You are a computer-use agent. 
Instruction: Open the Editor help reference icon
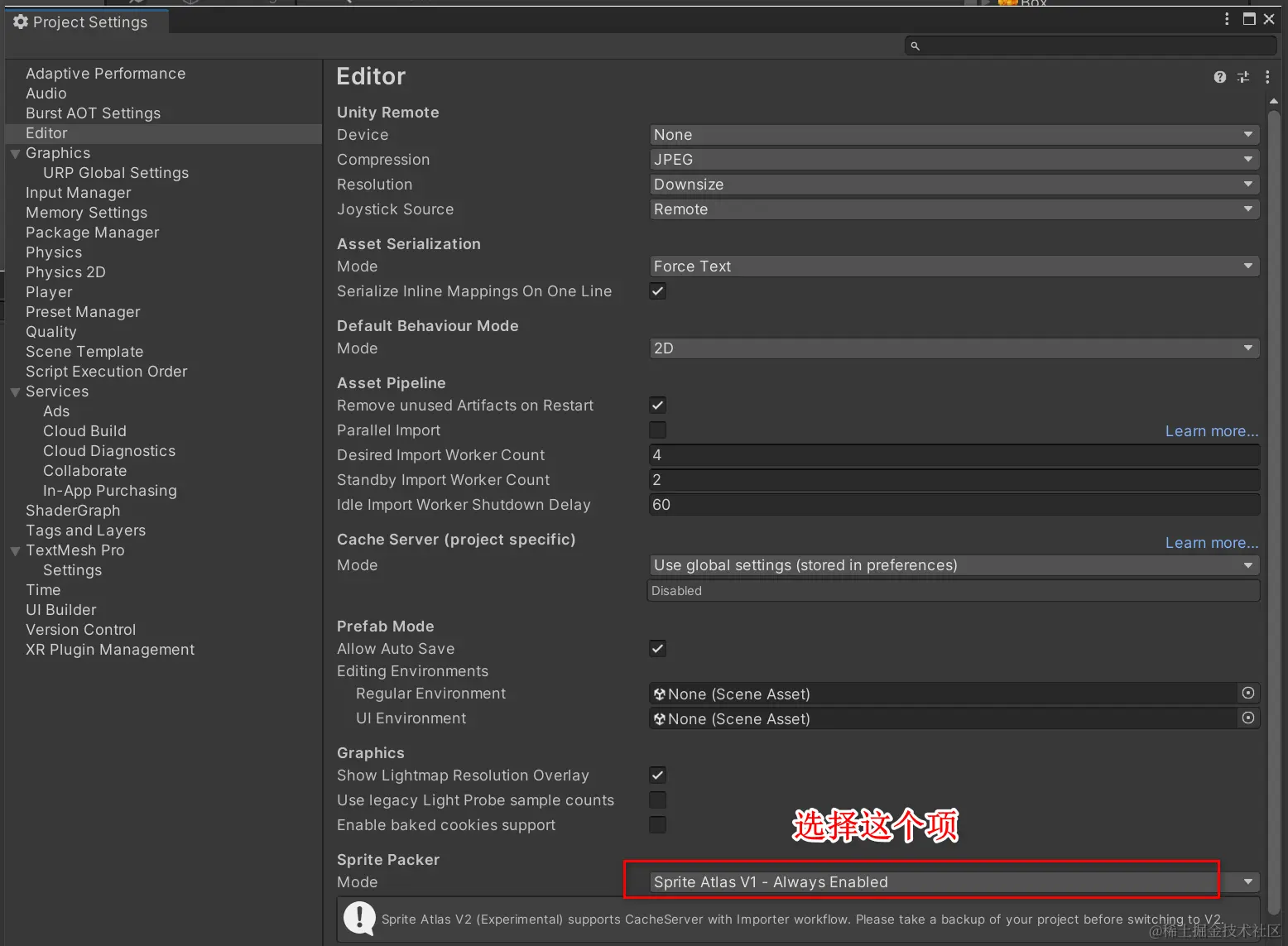click(x=1219, y=77)
